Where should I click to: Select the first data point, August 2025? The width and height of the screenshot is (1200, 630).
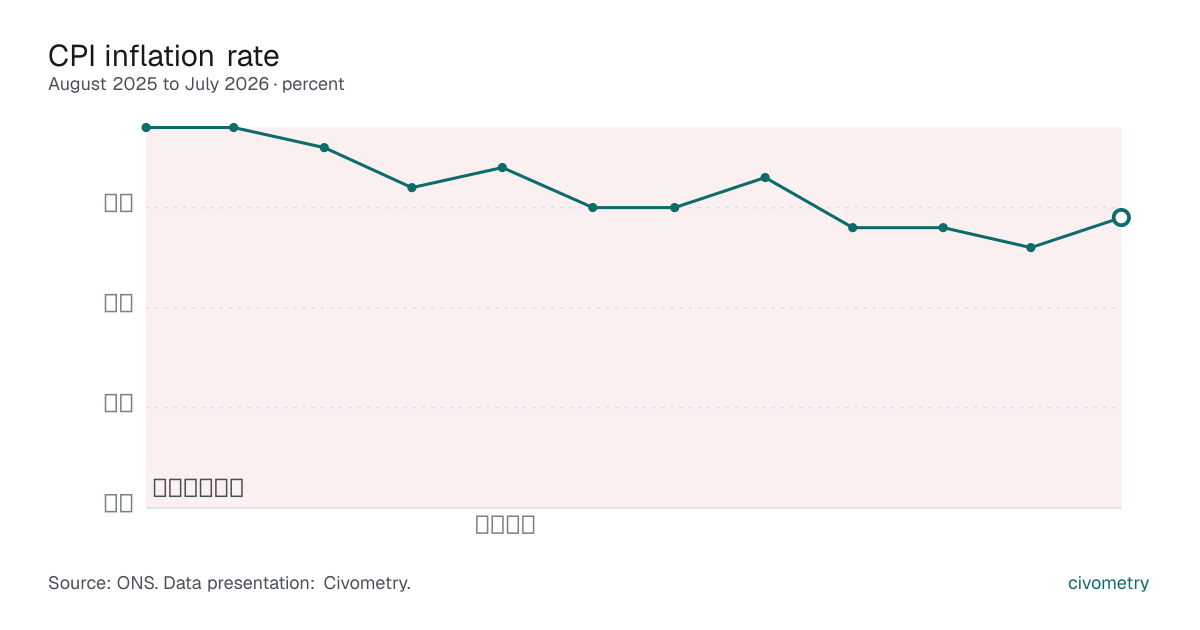coord(146,127)
